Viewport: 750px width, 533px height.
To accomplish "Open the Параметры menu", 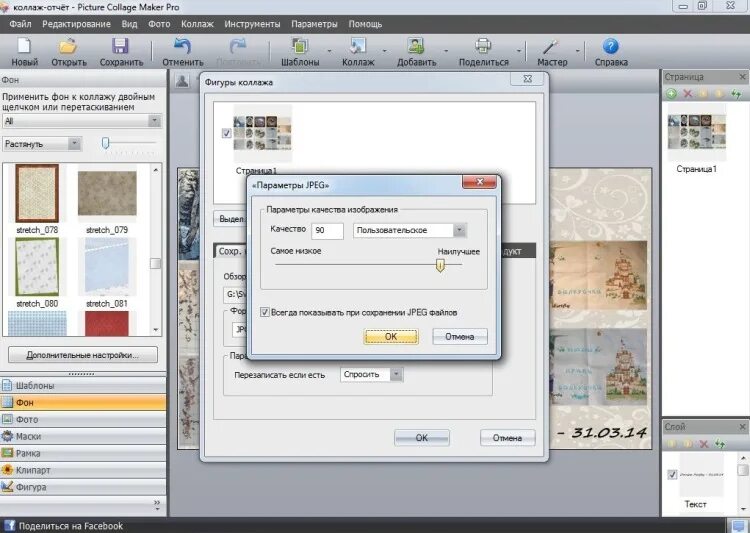I will [314, 24].
